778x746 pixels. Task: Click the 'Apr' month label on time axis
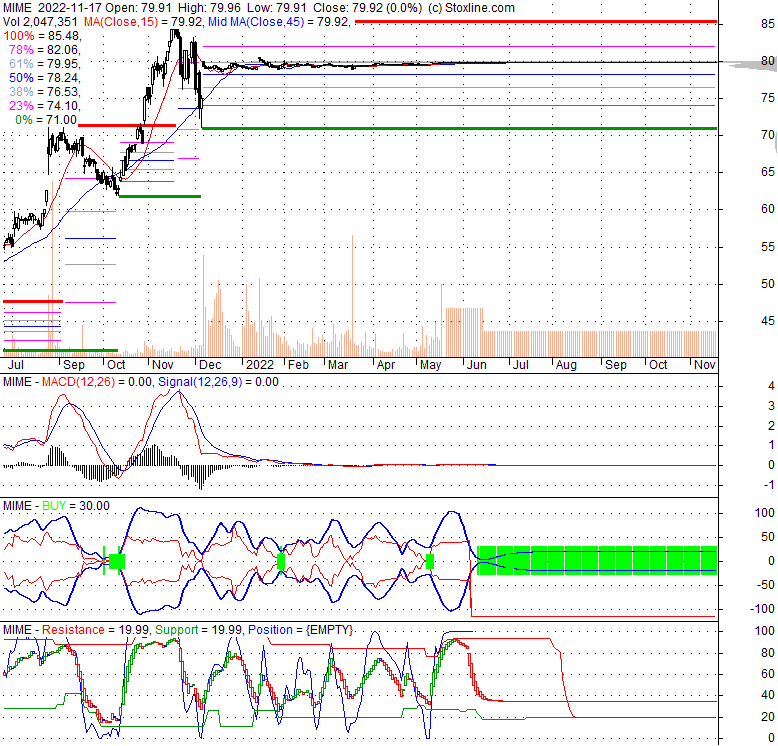click(386, 365)
